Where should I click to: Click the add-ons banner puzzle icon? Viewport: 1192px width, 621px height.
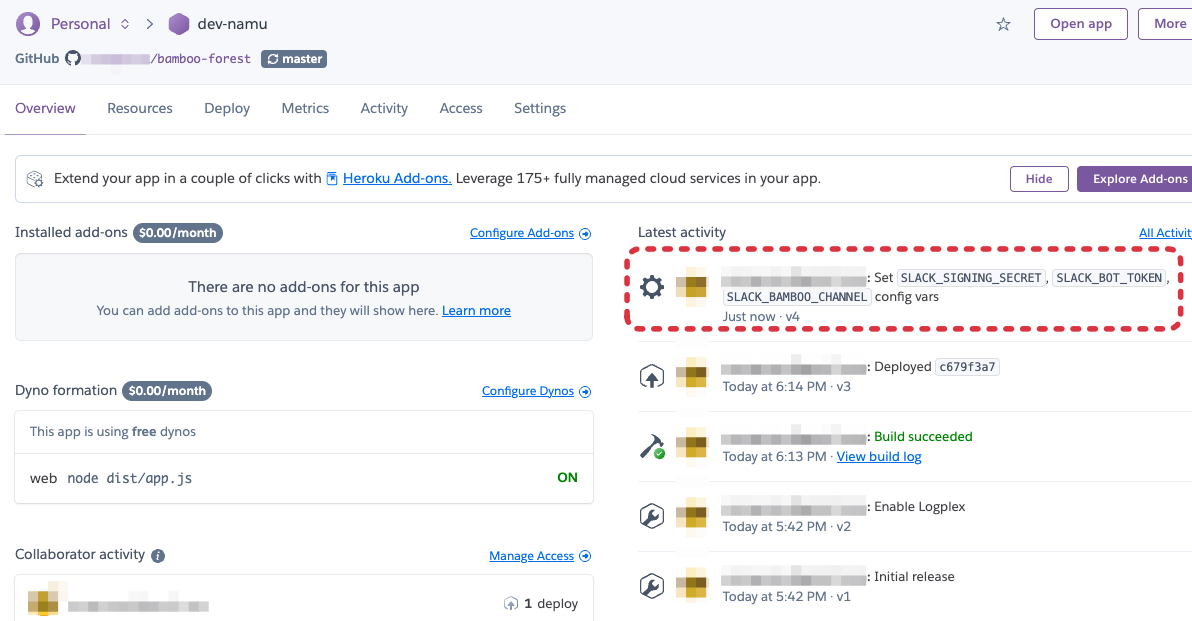pos(35,179)
